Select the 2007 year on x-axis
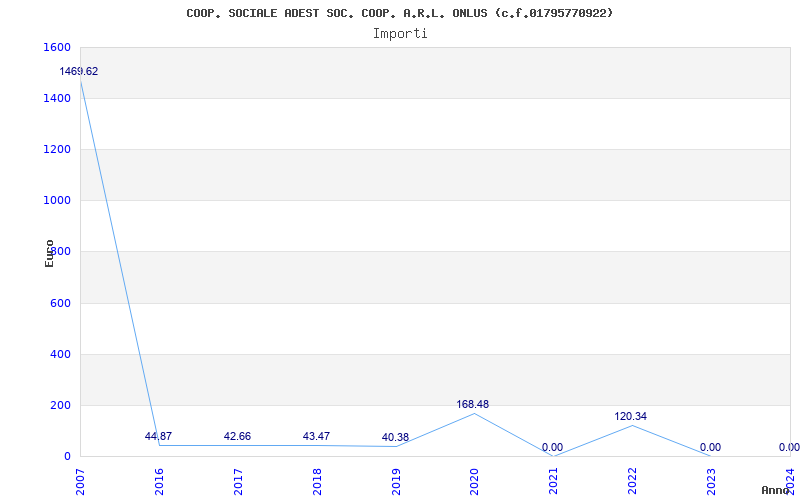This screenshot has height=500, width=800. pyautogui.click(x=80, y=480)
